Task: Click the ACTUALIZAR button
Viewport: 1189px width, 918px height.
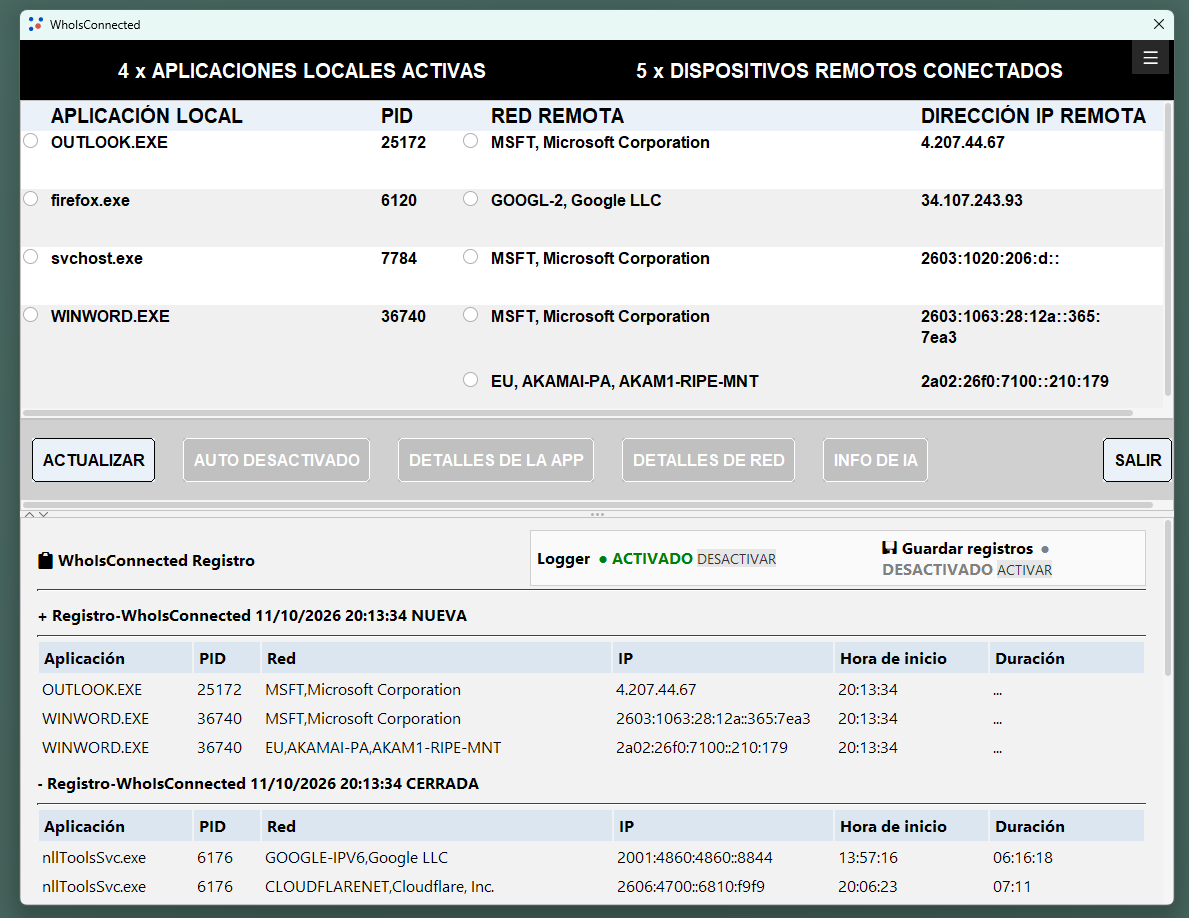Action: (x=93, y=460)
